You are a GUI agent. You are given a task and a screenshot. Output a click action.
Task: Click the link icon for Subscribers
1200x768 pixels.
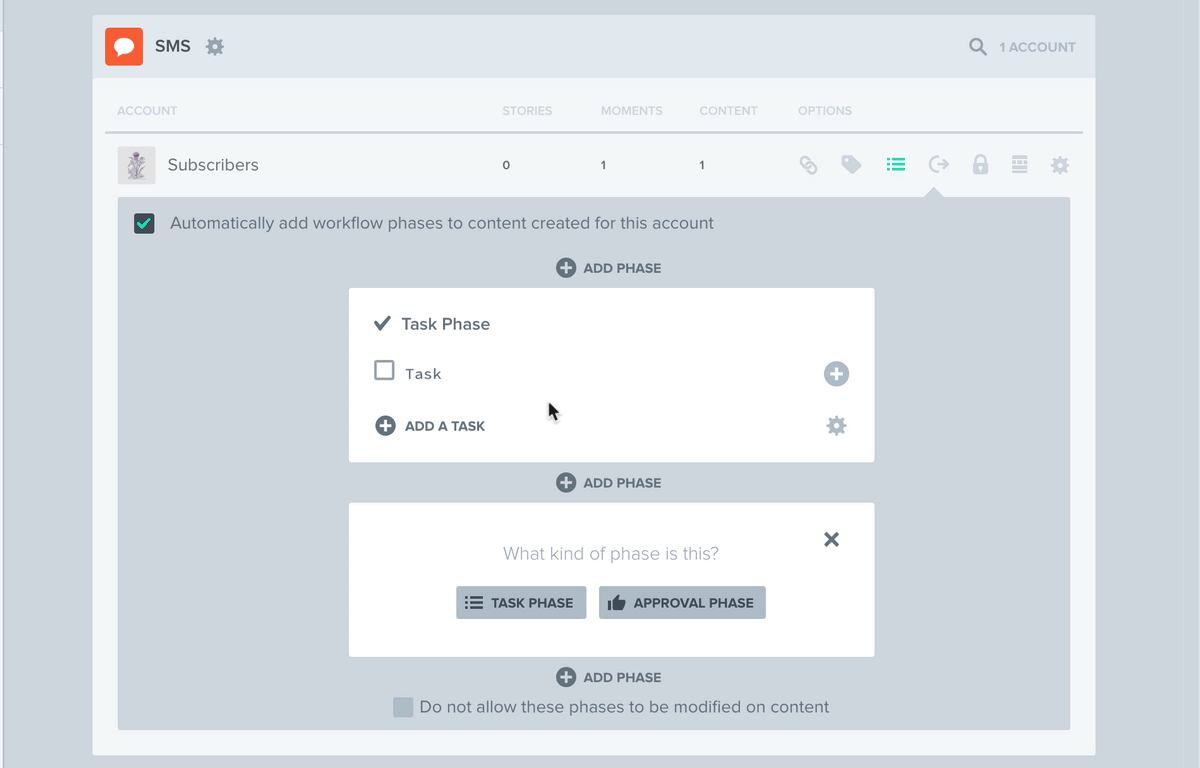pyautogui.click(x=808, y=165)
